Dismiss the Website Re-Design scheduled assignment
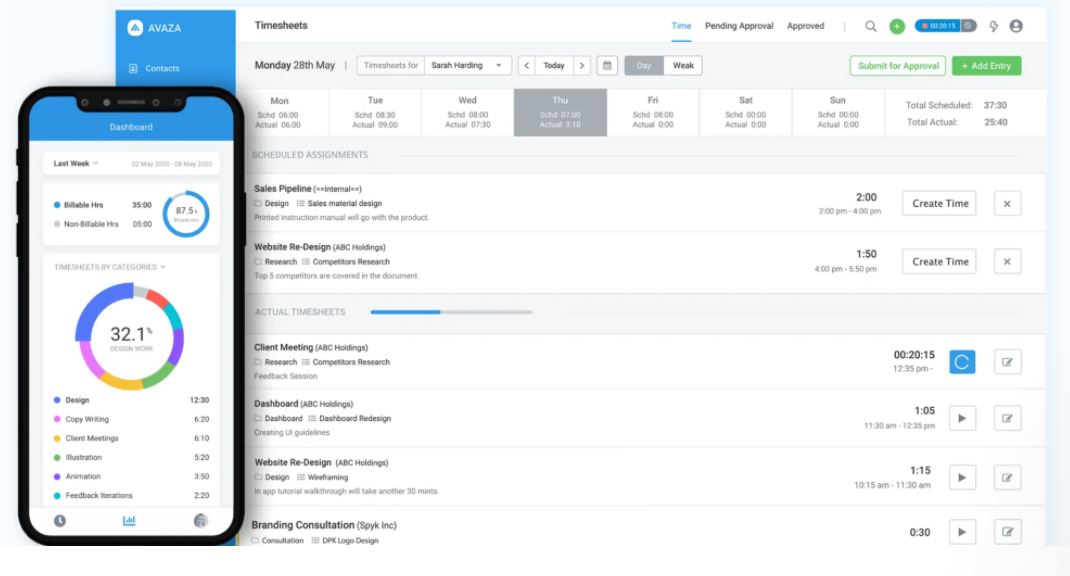 click(1007, 261)
